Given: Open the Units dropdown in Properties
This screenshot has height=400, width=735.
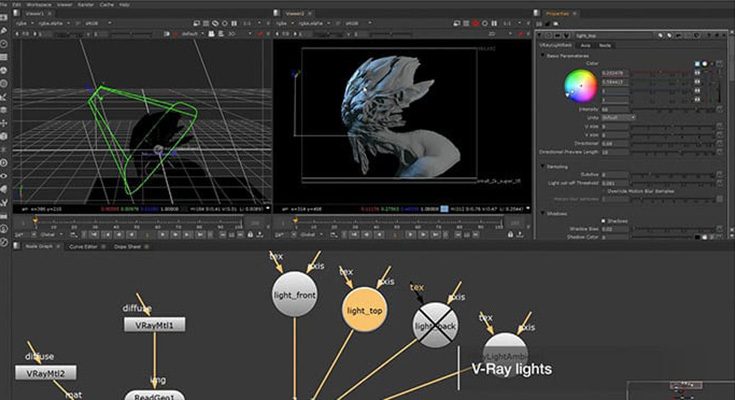Looking at the screenshot, I should point(618,117).
